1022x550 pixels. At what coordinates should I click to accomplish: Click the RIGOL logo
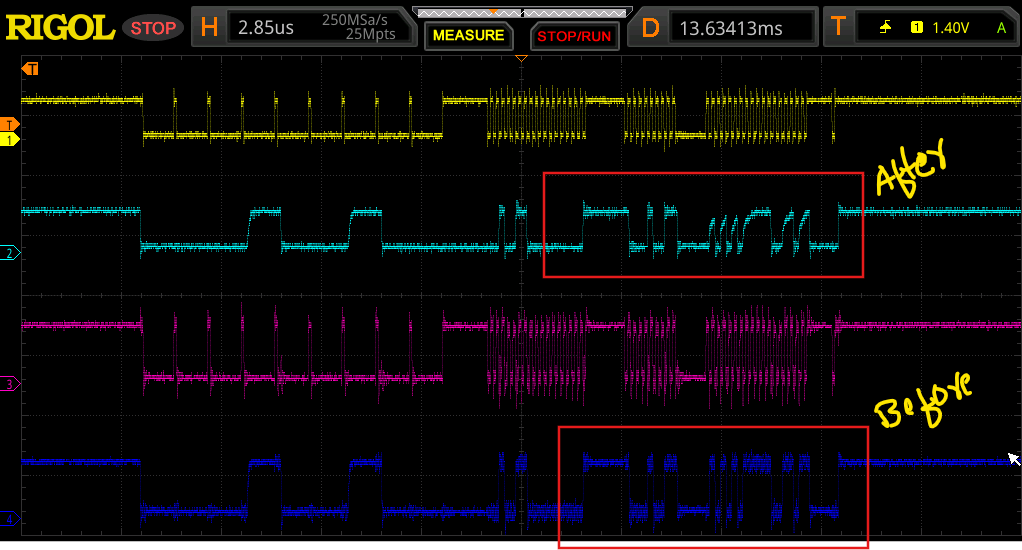60,28
